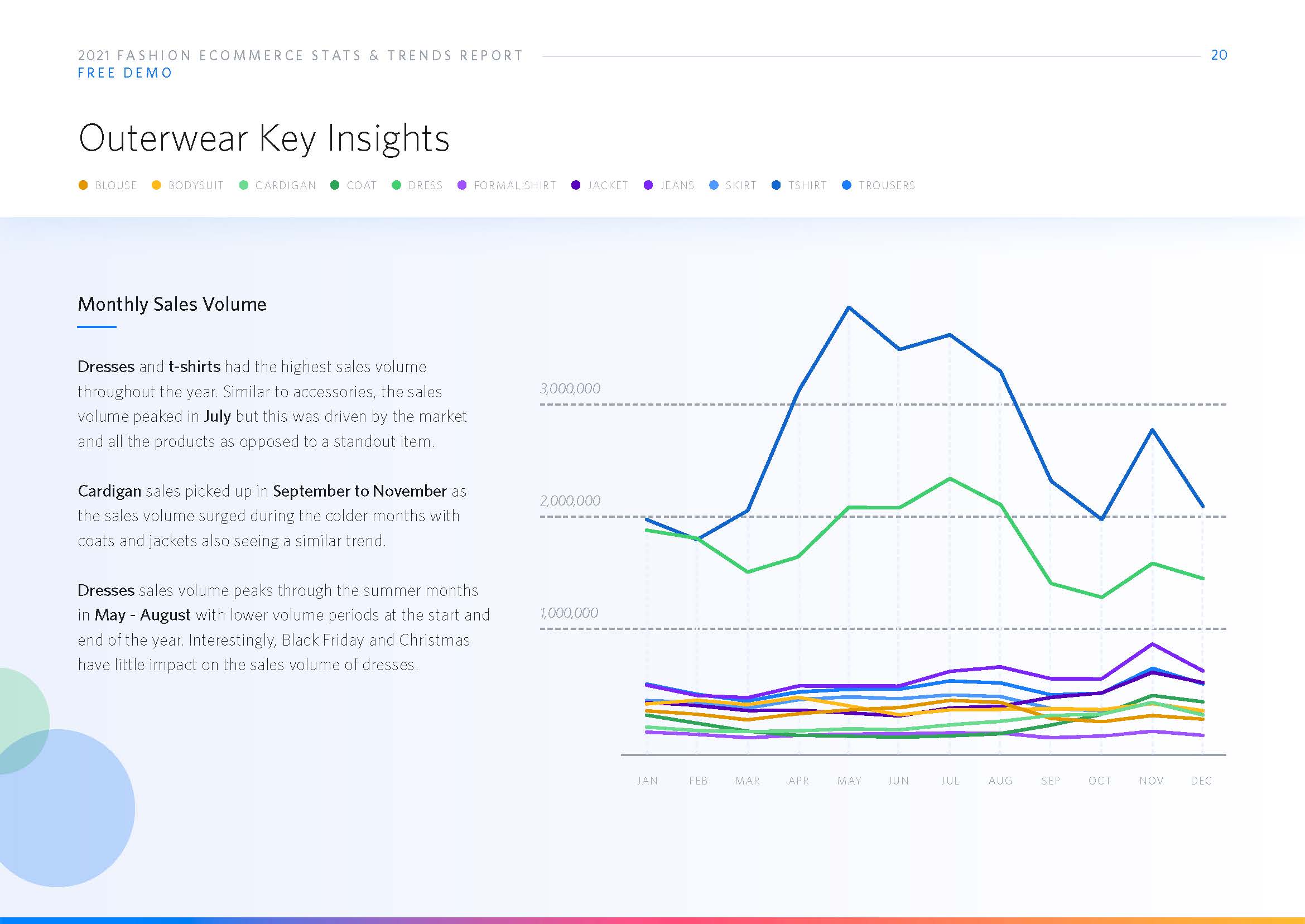Click the page number 20
Screen dimensions: 1305x924
coord(1219,55)
